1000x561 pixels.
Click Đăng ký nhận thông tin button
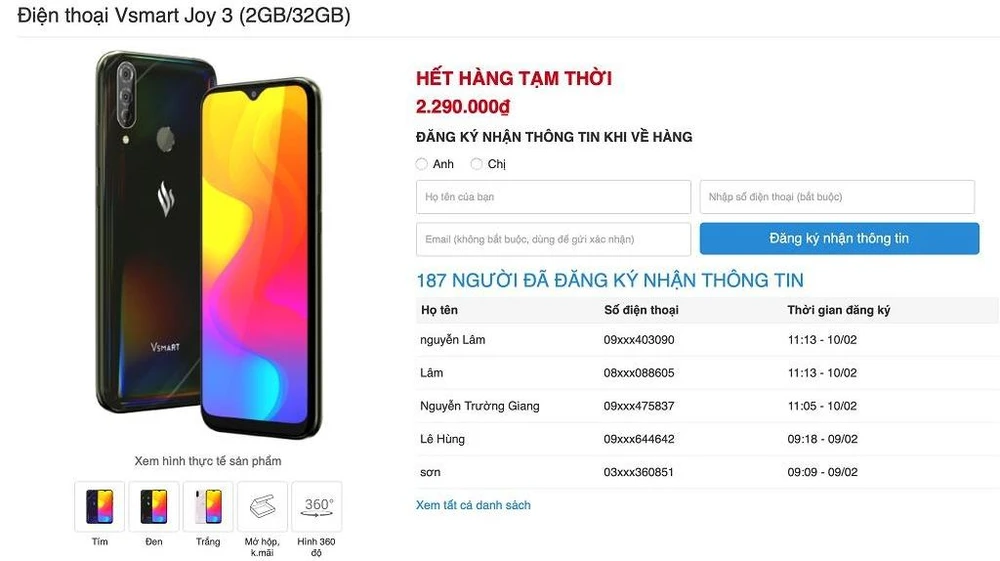[839, 238]
